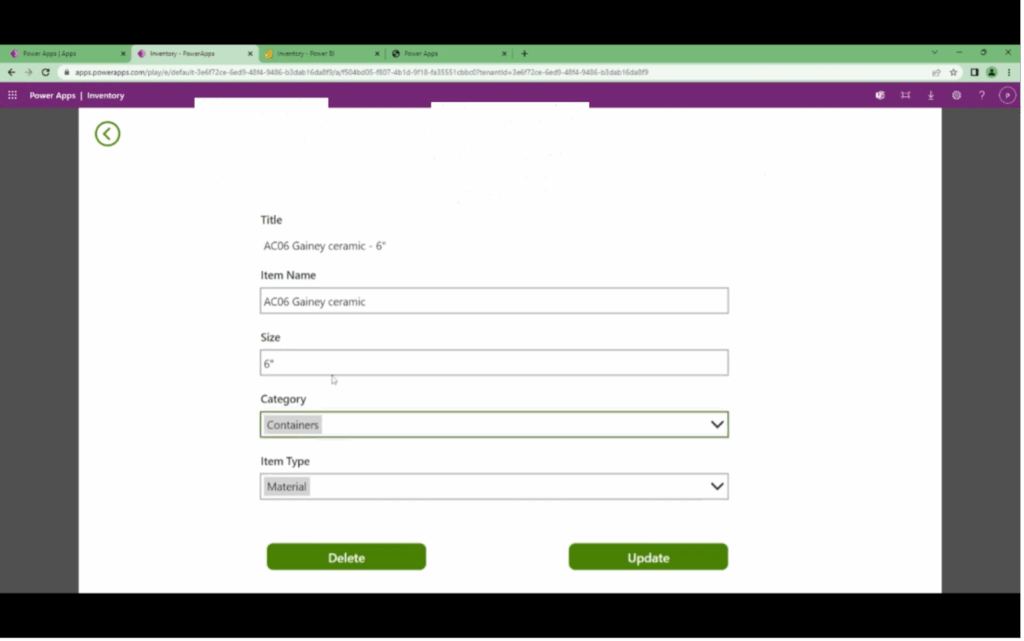Select the Containers category option
This screenshot has width=1024, height=641.
pyautogui.click(x=292, y=424)
